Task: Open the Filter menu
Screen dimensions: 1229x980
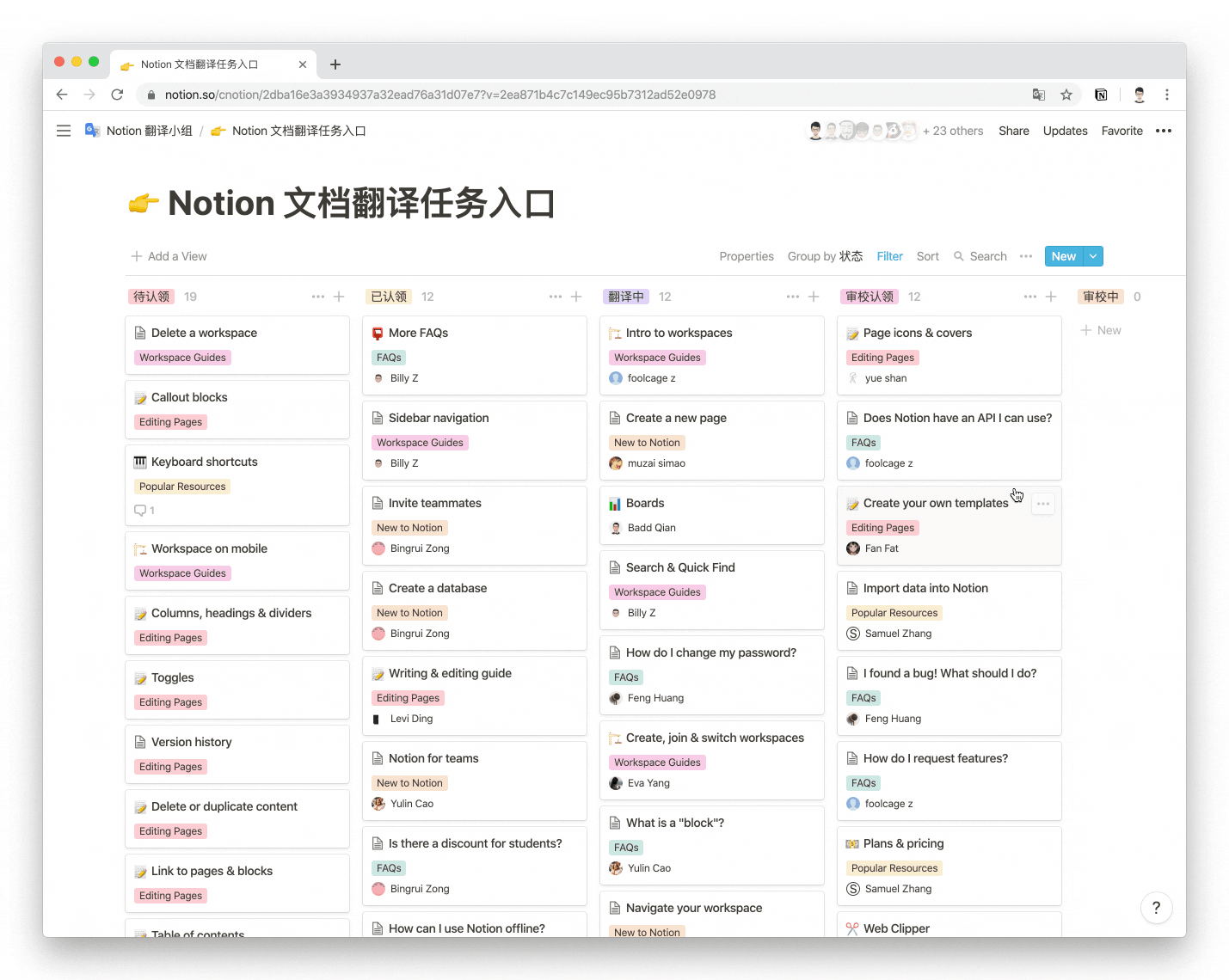Action: [x=889, y=256]
